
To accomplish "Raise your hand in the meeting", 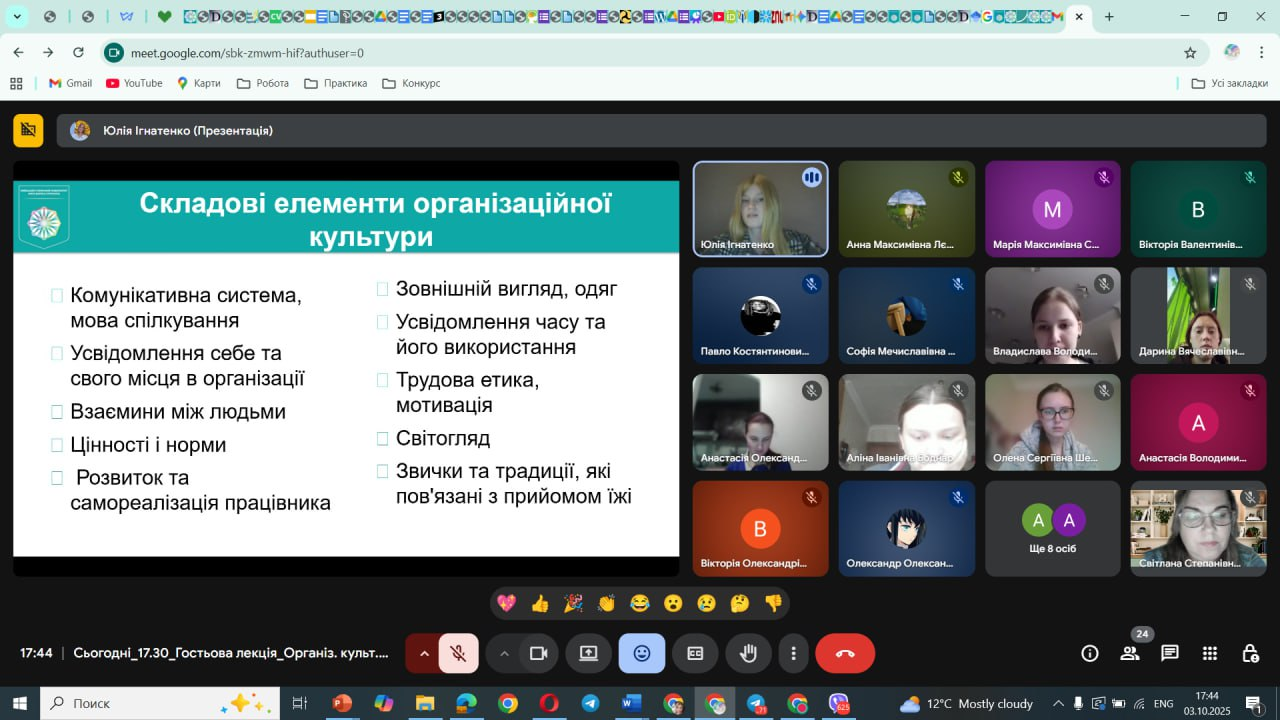I will (748, 654).
